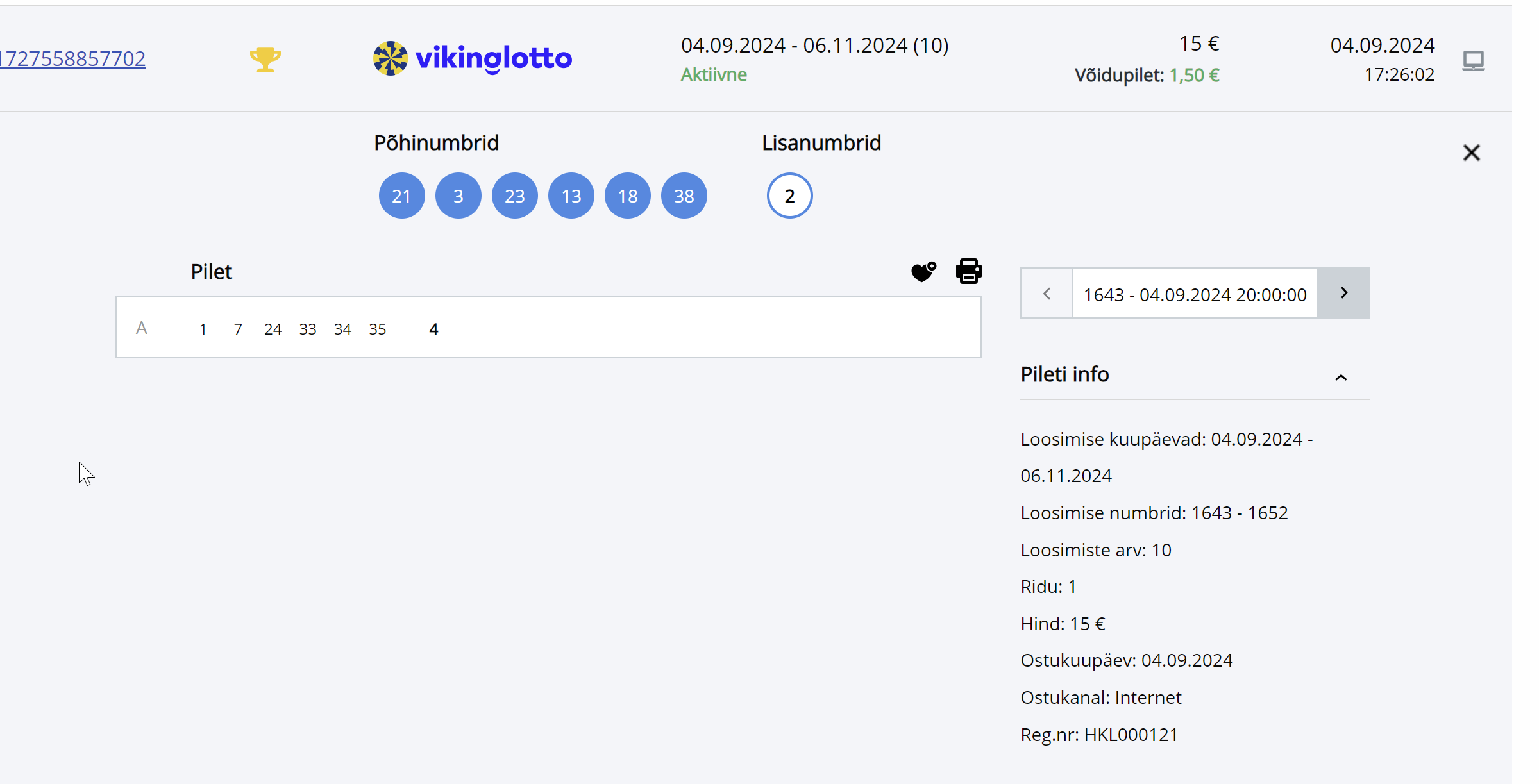Click the gold trophy icon
The height and width of the screenshot is (784, 1539).
pos(265,60)
